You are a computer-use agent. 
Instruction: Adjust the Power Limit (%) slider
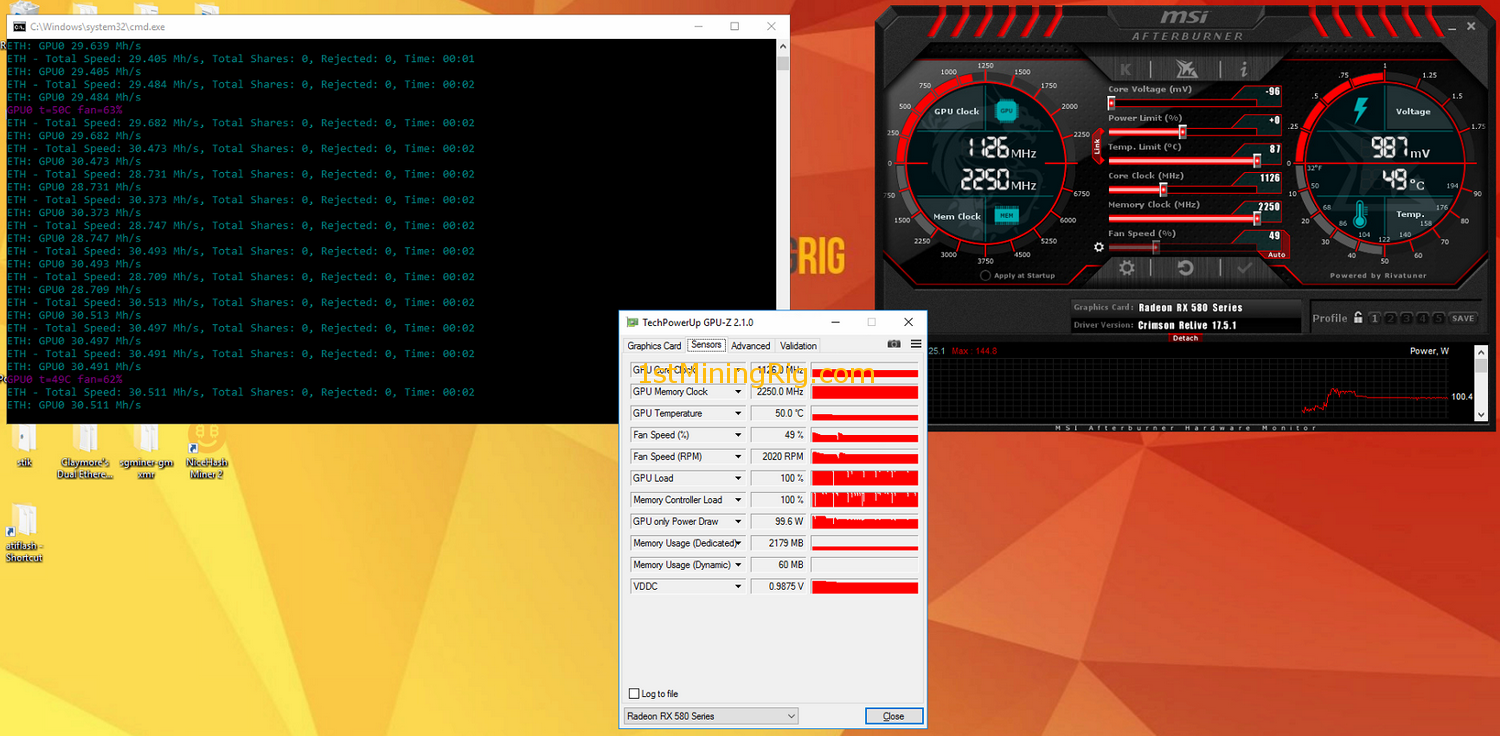click(x=1183, y=131)
